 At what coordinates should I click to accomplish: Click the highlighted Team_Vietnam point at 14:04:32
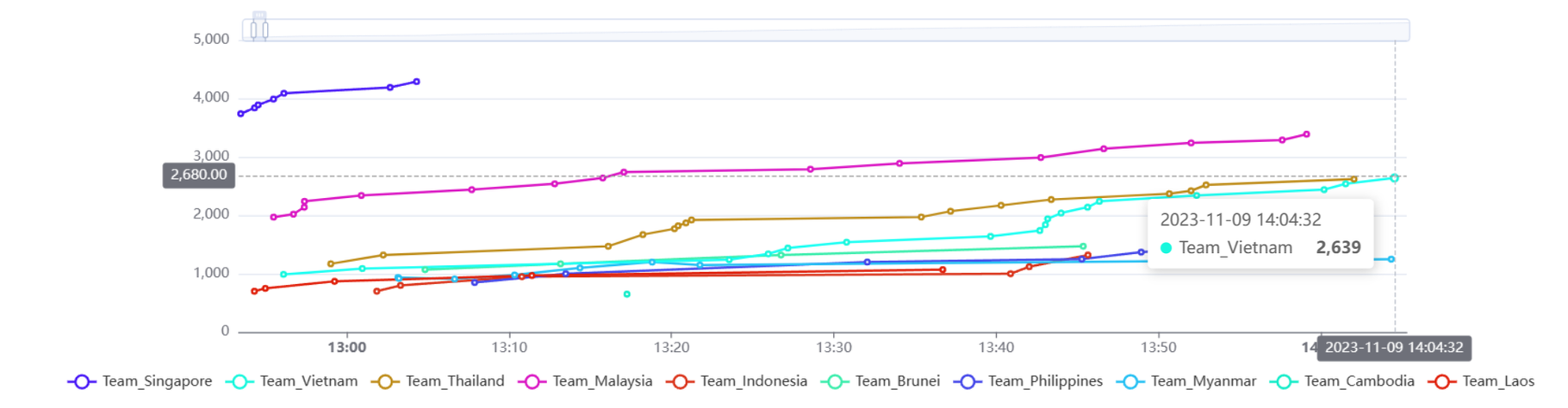tap(1394, 178)
